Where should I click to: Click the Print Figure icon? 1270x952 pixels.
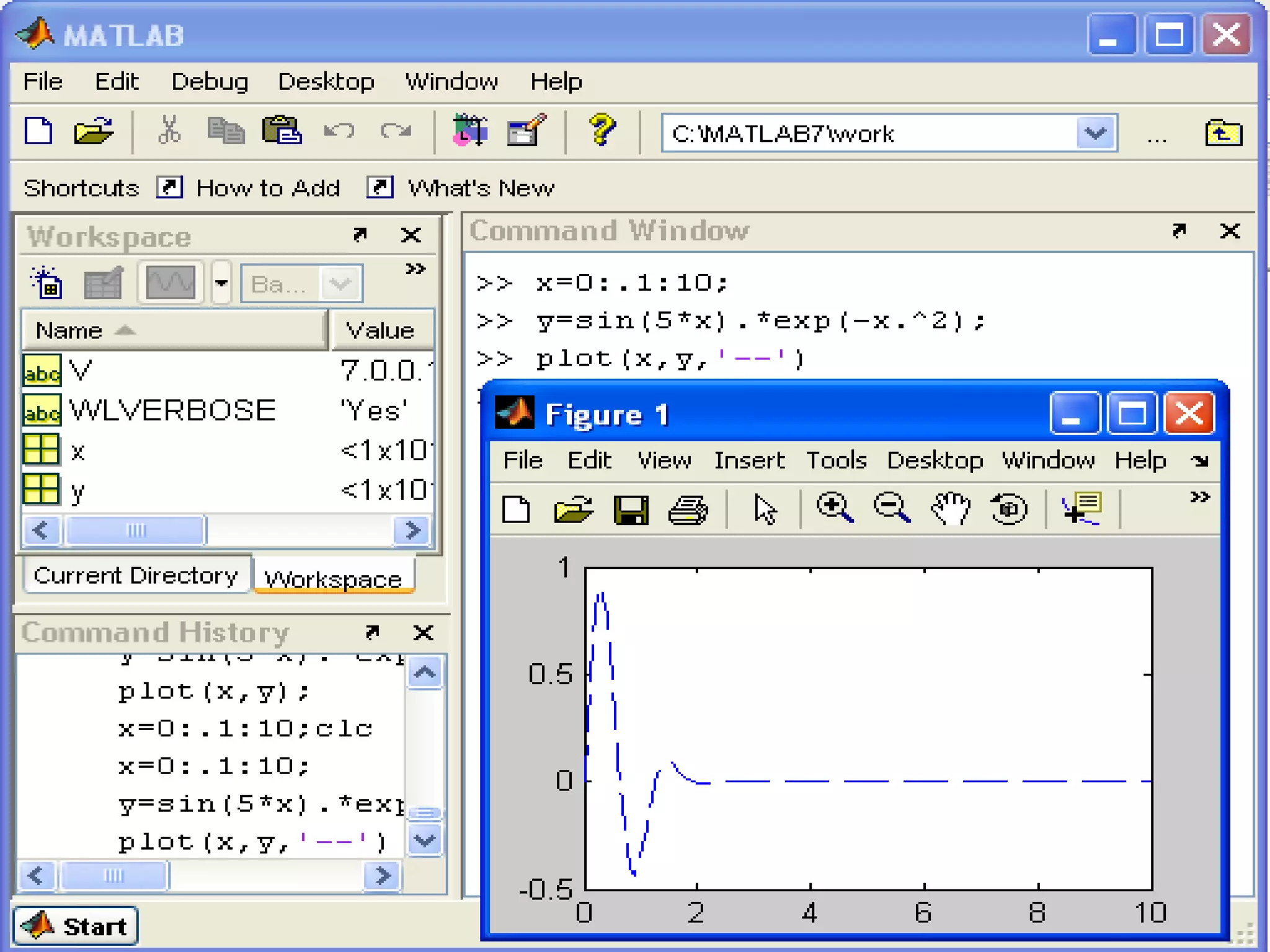click(x=688, y=510)
